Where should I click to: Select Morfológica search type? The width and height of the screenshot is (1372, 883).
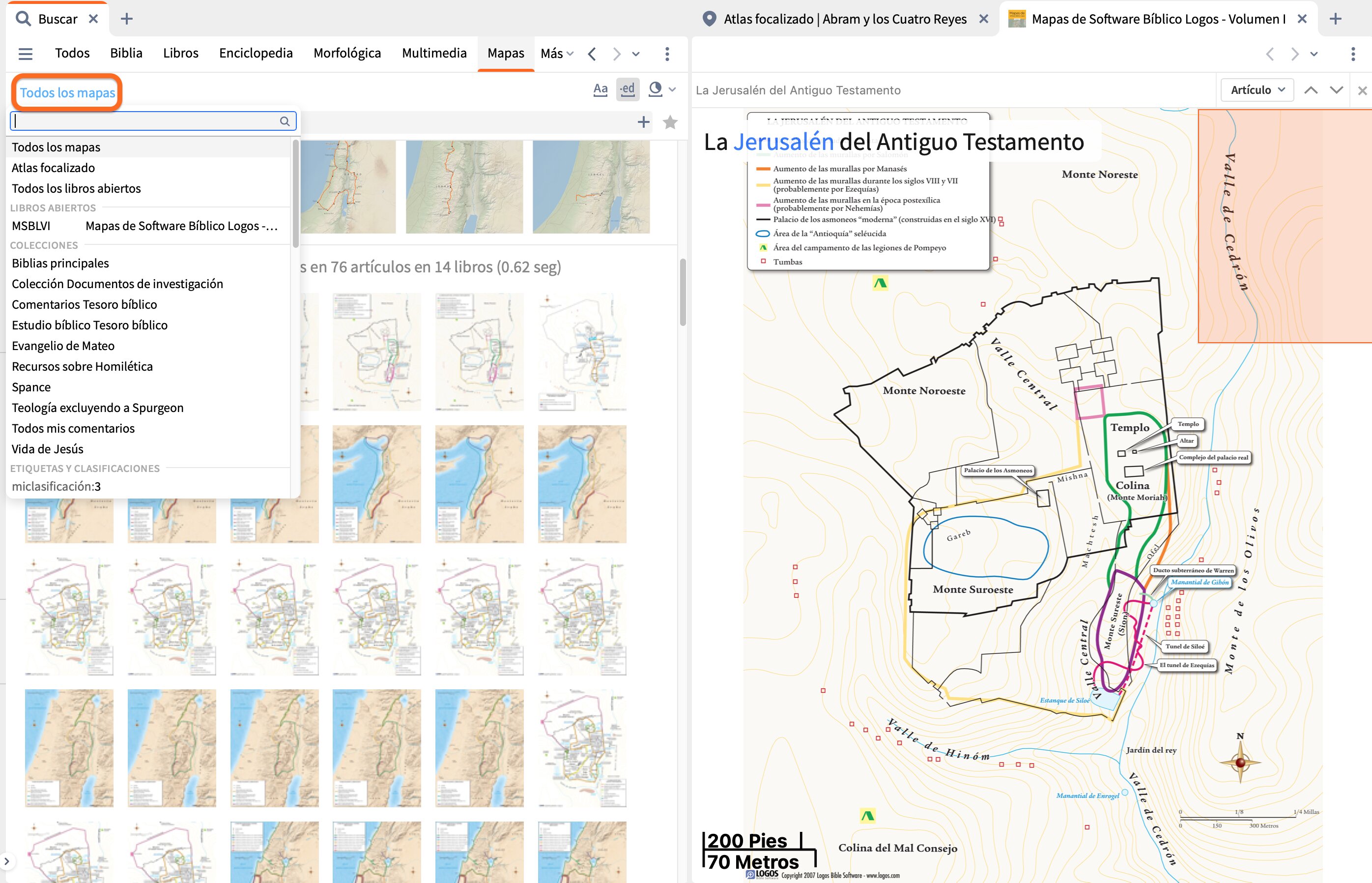click(347, 53)
